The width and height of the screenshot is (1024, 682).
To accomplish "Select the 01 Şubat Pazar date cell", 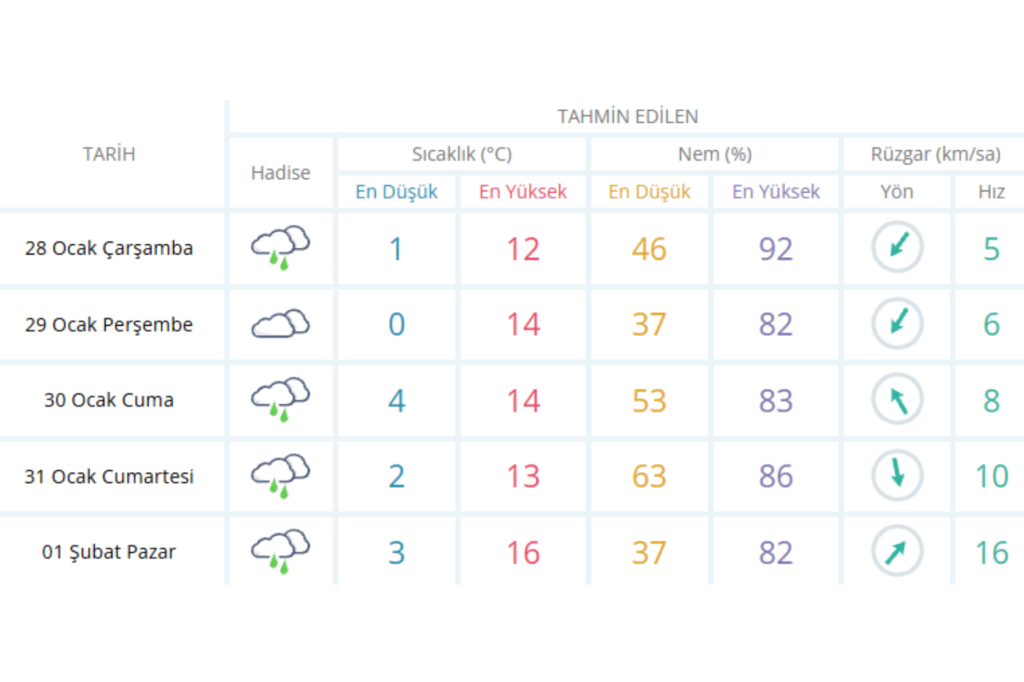I will [109, 552].
